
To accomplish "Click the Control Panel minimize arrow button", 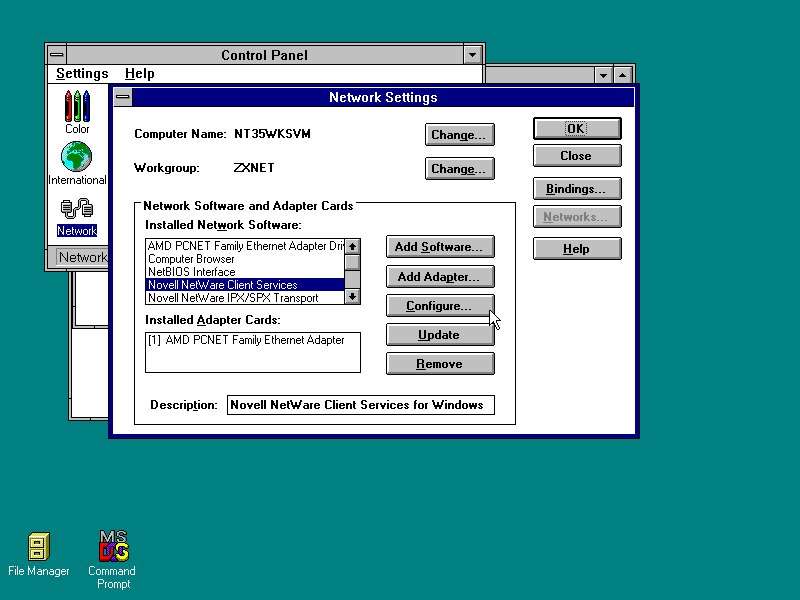I will (x=472, y=55).
